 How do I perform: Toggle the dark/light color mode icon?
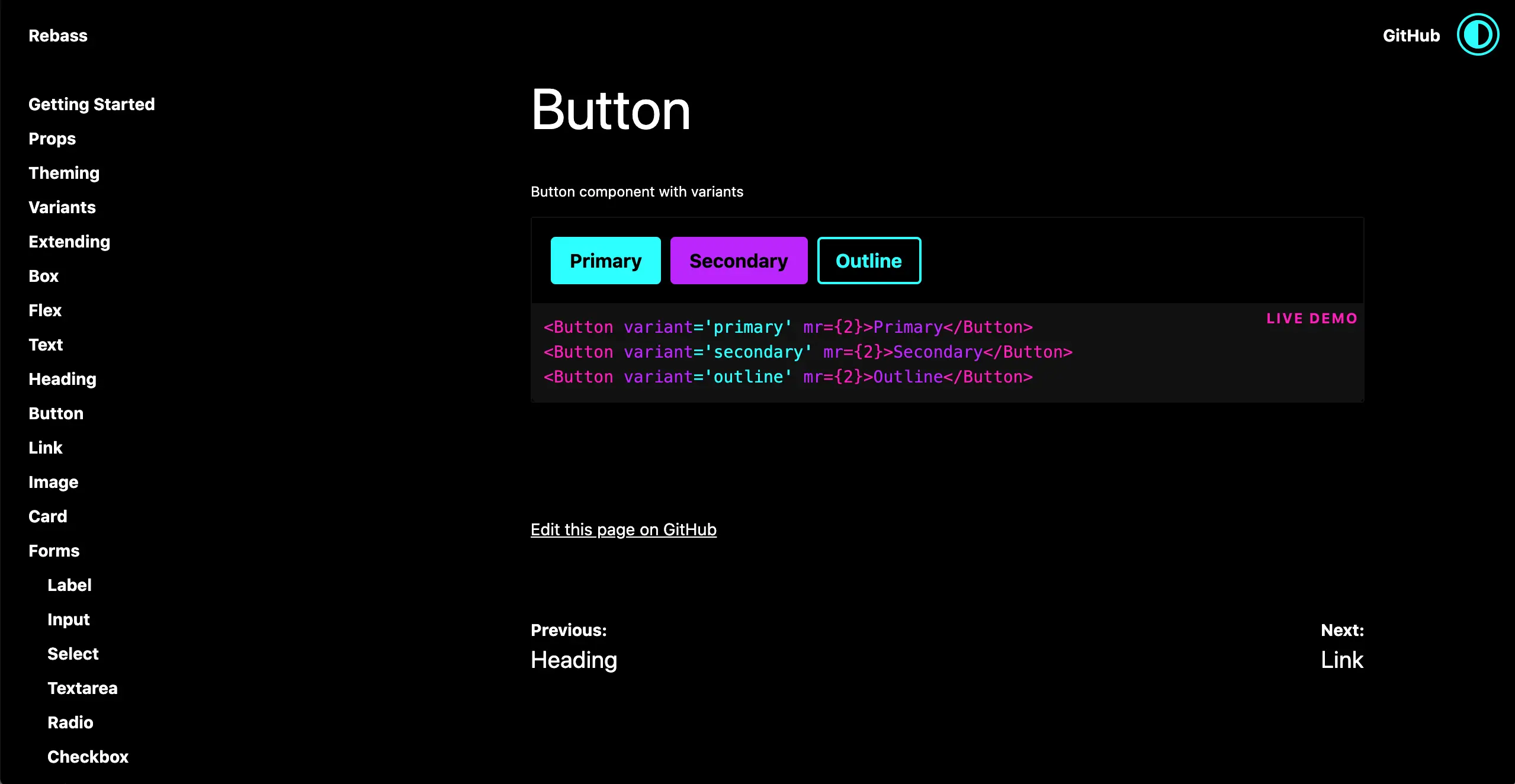pos(1477,35)
